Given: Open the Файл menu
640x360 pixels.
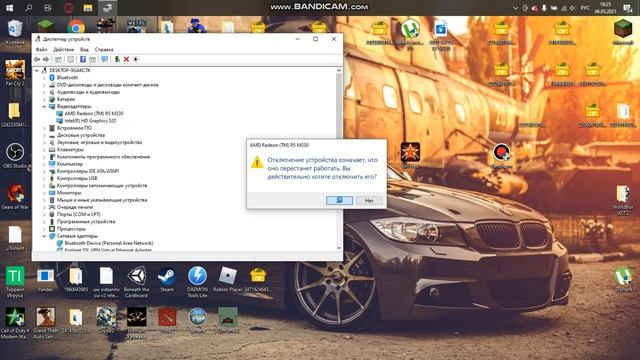Looking at the screenshot, I should (41, 49).
